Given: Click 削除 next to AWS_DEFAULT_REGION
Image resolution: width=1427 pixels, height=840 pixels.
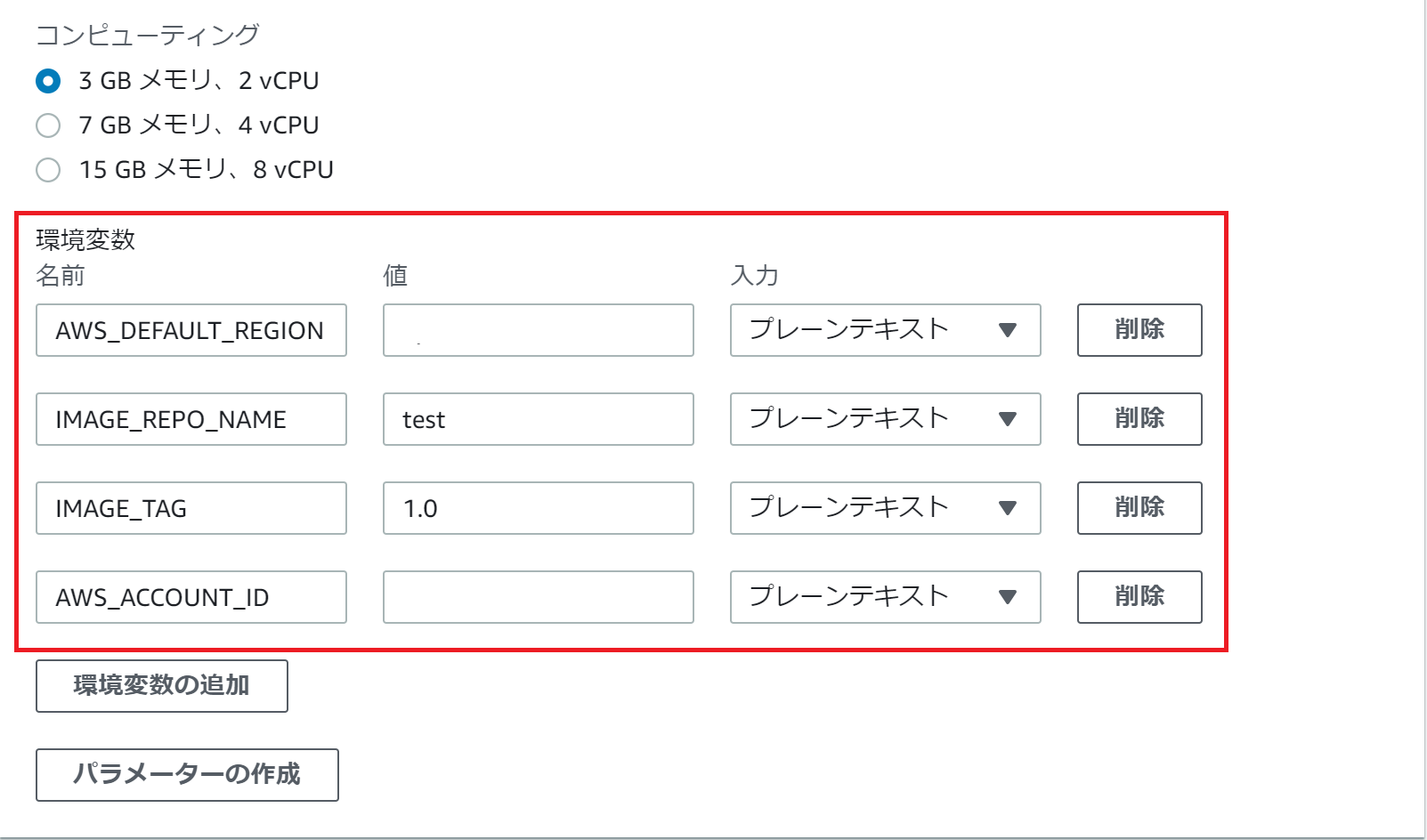Looking at the screenshot, I should 1139,330.
